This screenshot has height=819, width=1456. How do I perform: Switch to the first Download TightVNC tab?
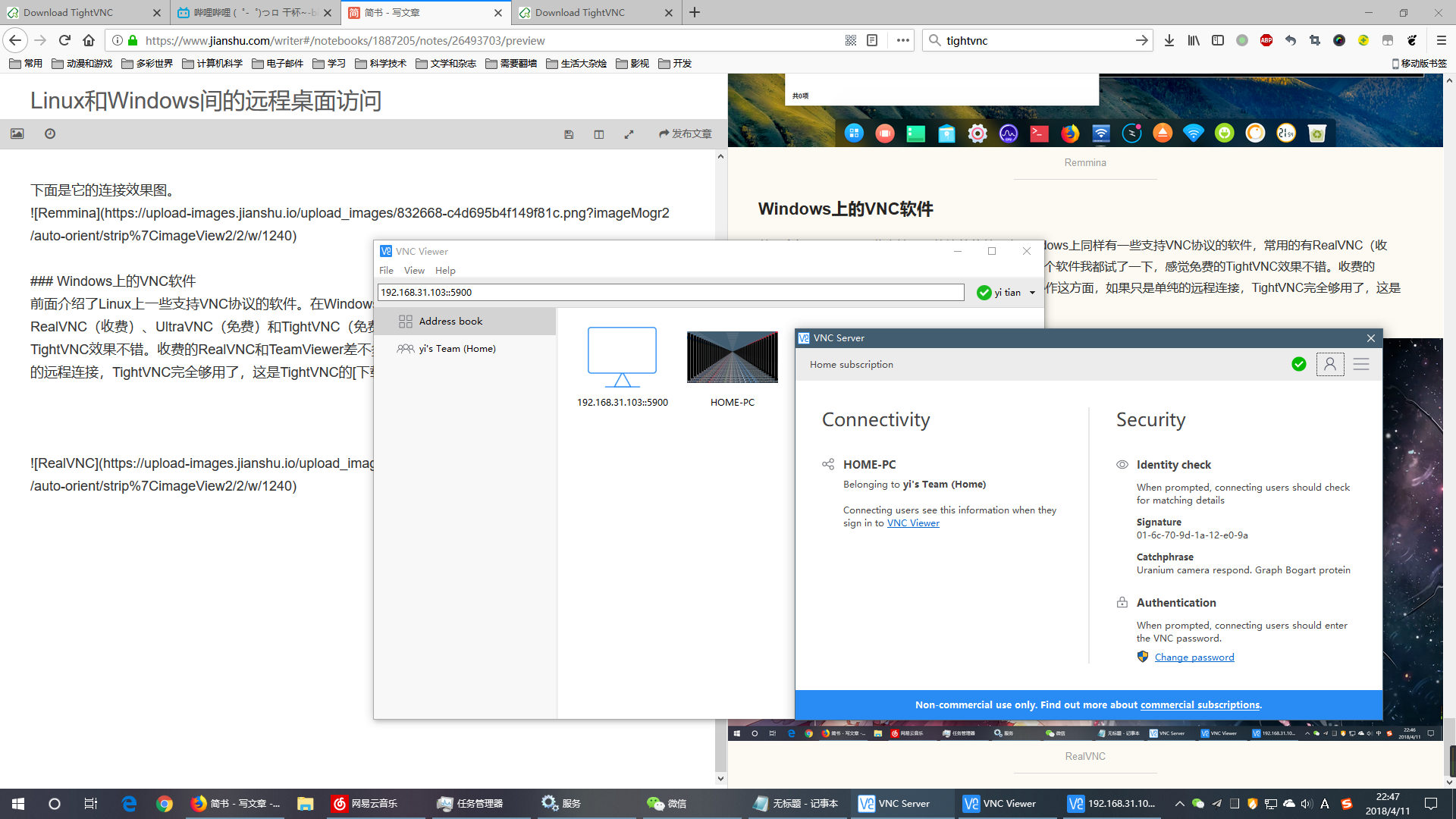pyautogui.click(x=83, y=12)
